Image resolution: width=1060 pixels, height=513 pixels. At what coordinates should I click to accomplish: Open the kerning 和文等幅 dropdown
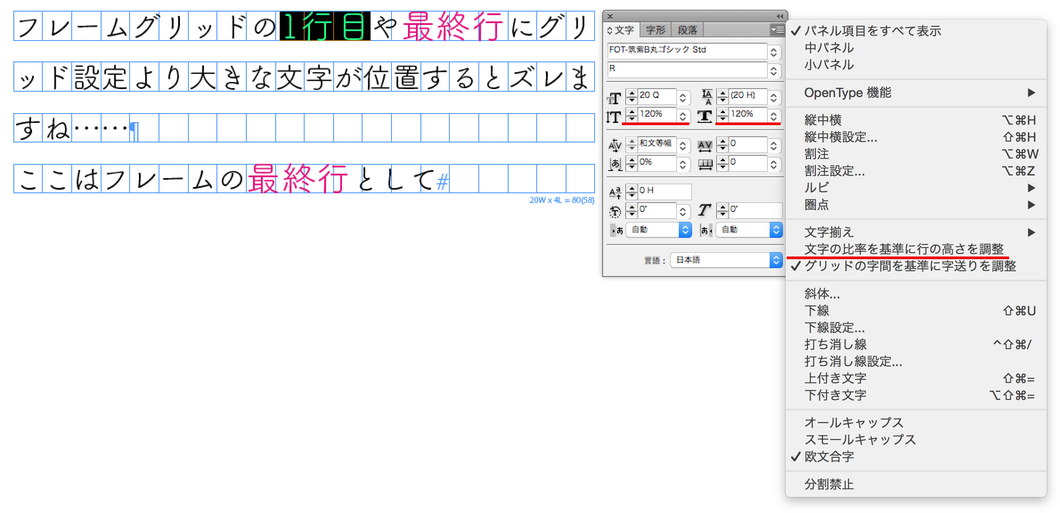click(x=683, y=145)
